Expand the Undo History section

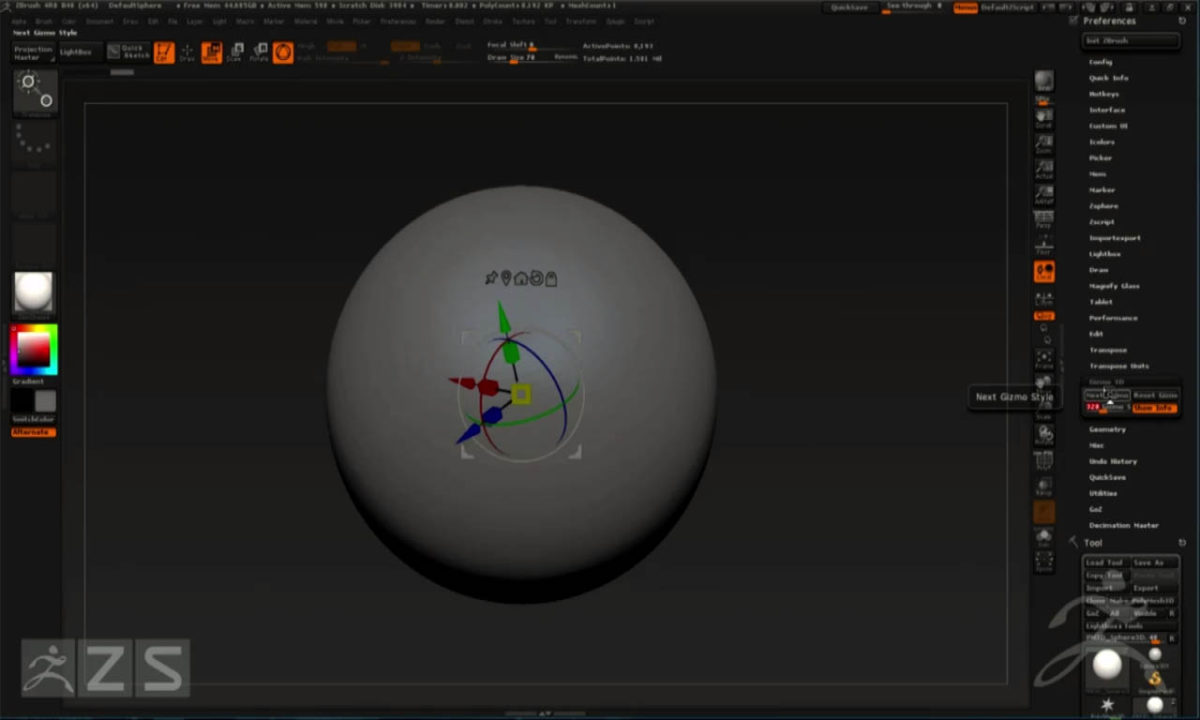tap(1115, 461)
